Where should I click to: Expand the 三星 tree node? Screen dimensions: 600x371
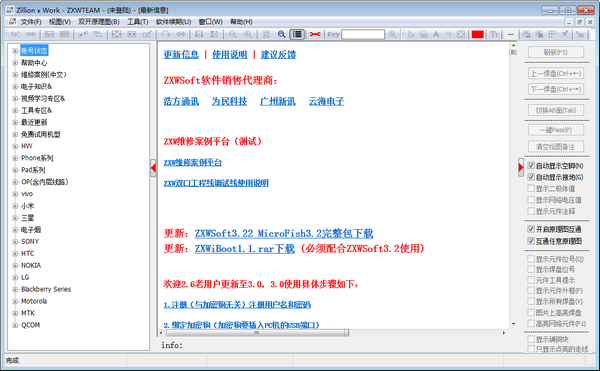[x=15, y=218]
